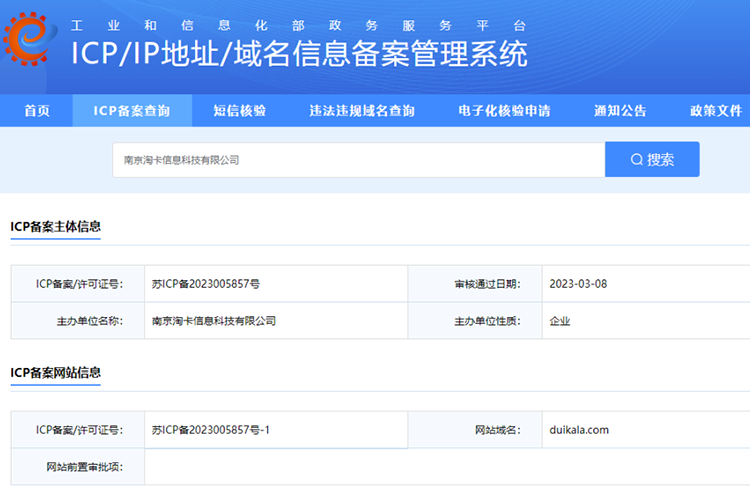The image size is (750, 495).
Task: Open the 违法违规域名查询 tab
Action: click(362, 110)
